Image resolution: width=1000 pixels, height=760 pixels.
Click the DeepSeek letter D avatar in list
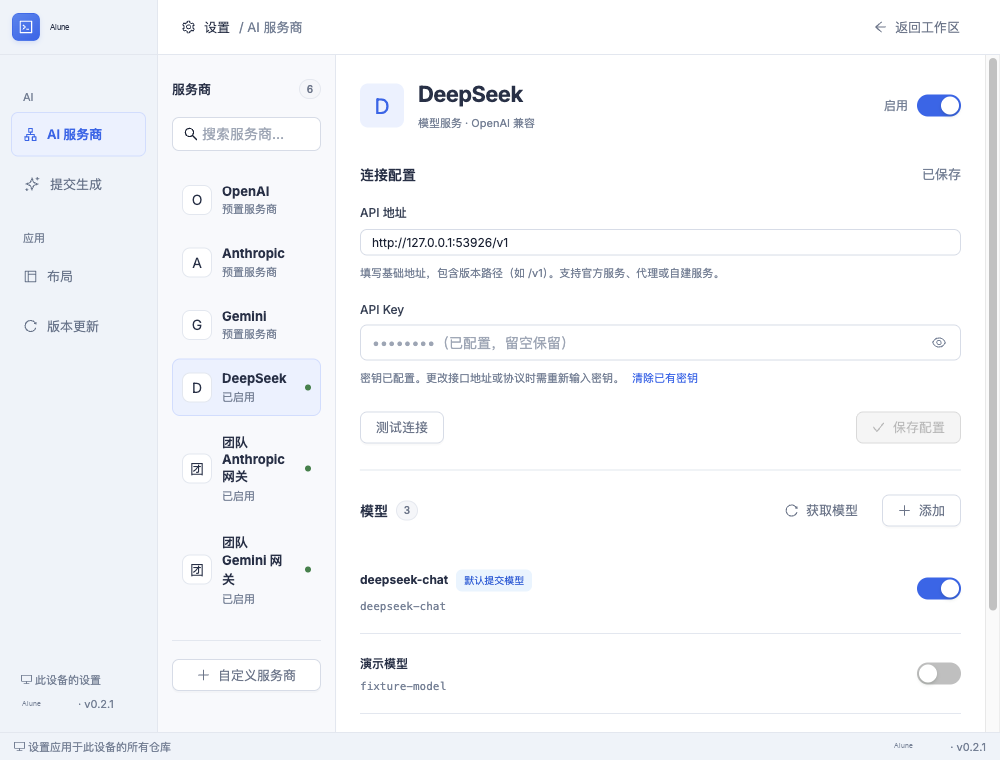[197, 388]
